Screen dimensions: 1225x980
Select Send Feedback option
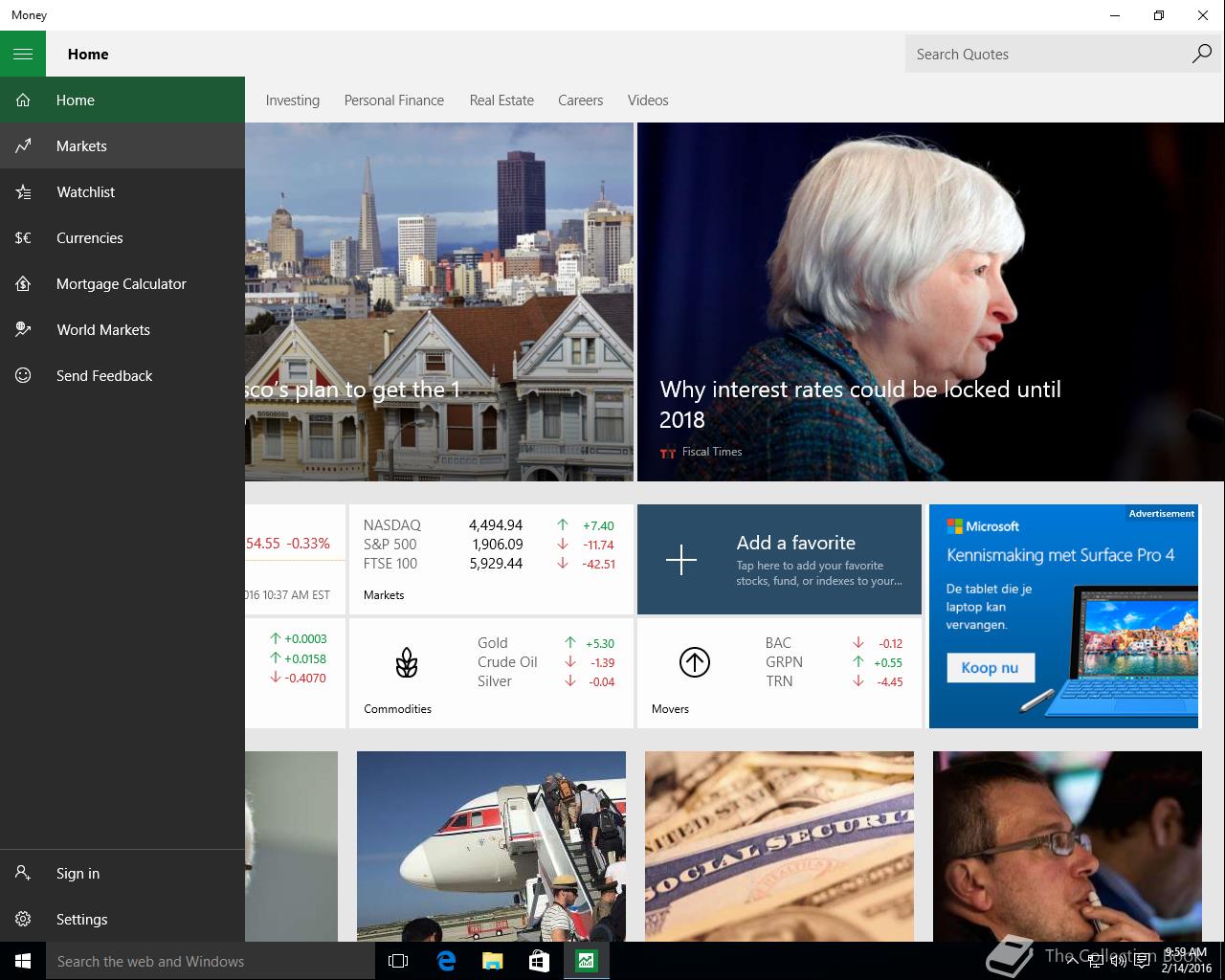(122, 375)
